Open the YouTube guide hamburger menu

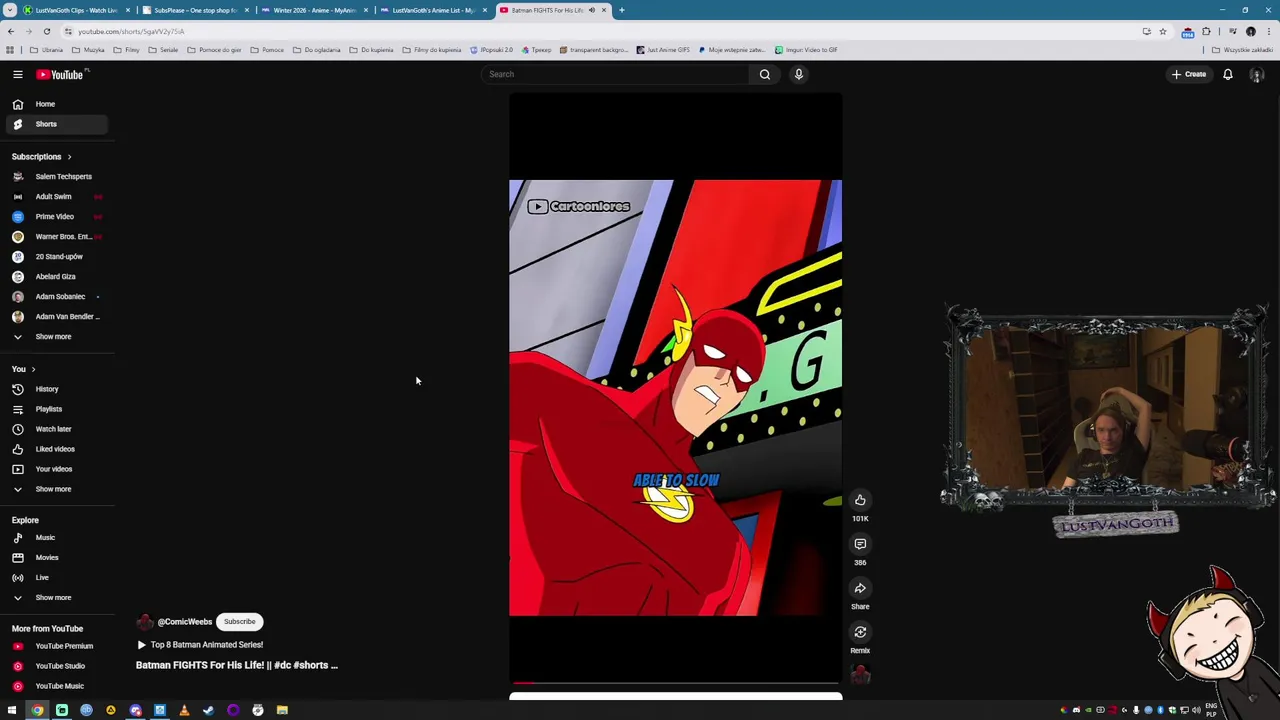point(17,74)
